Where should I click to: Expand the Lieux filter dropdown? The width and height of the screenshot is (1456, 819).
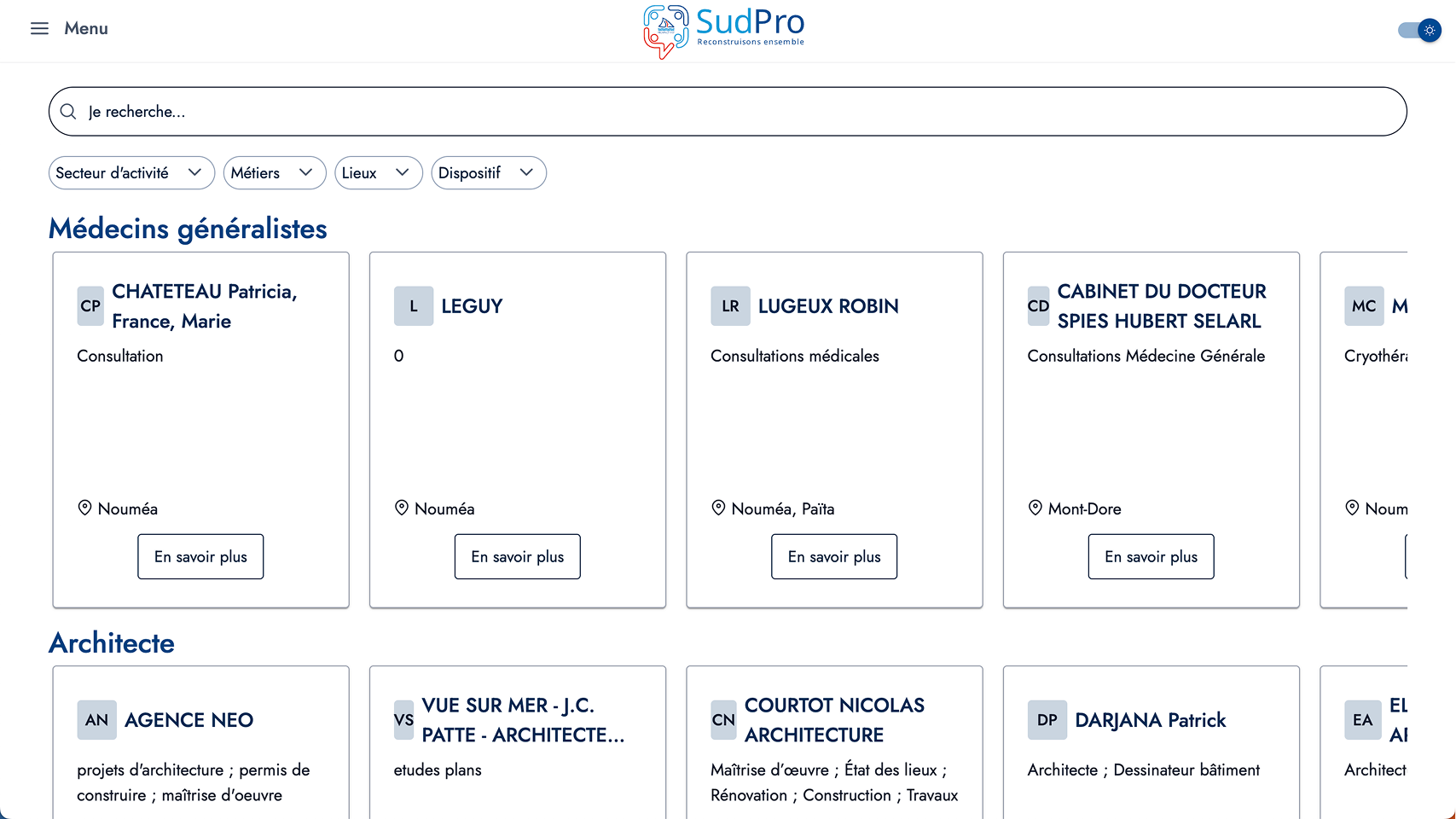[x=379, y=173]
